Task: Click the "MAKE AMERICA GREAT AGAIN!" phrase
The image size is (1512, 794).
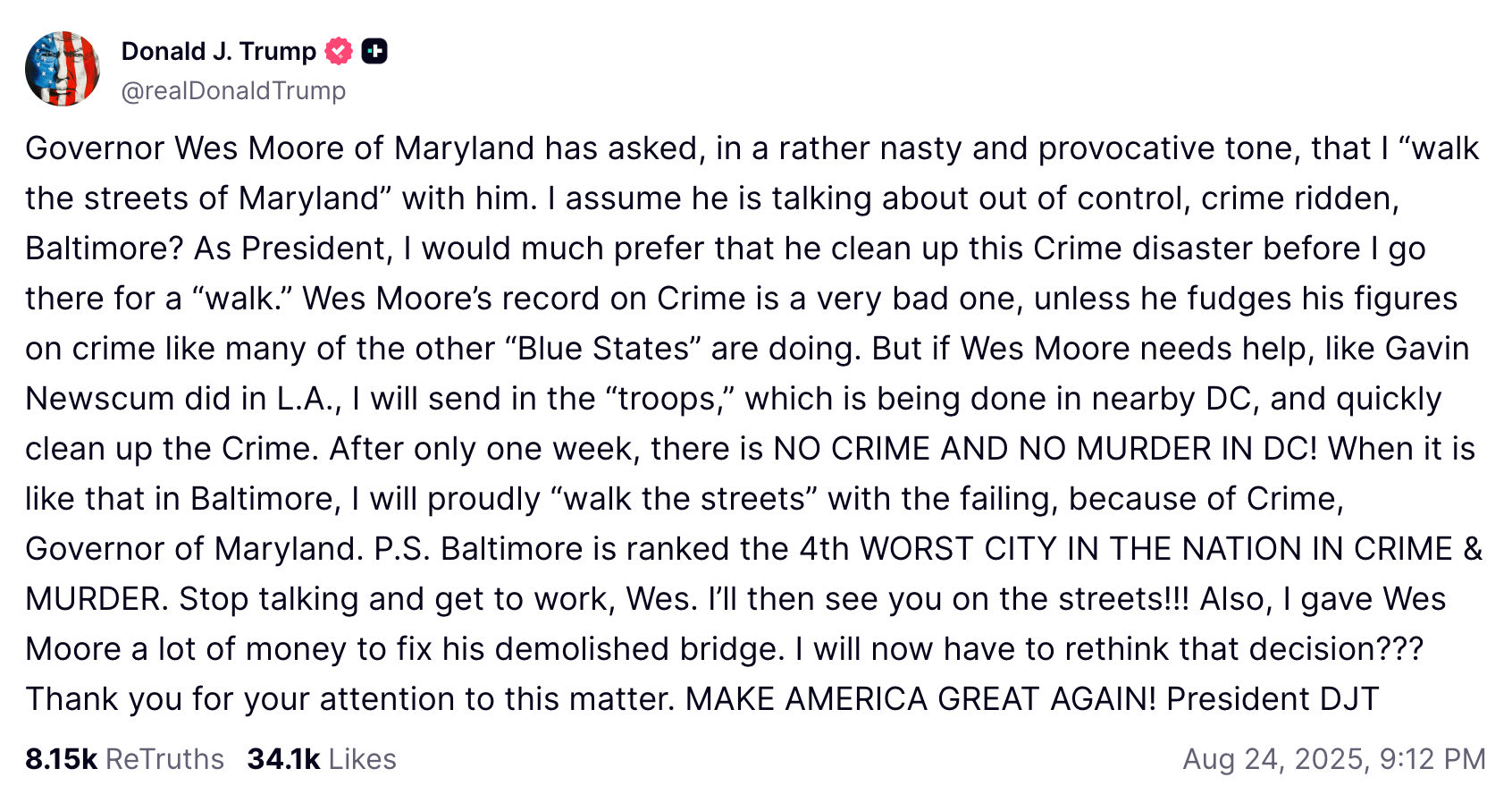Action: click(920, 699)
